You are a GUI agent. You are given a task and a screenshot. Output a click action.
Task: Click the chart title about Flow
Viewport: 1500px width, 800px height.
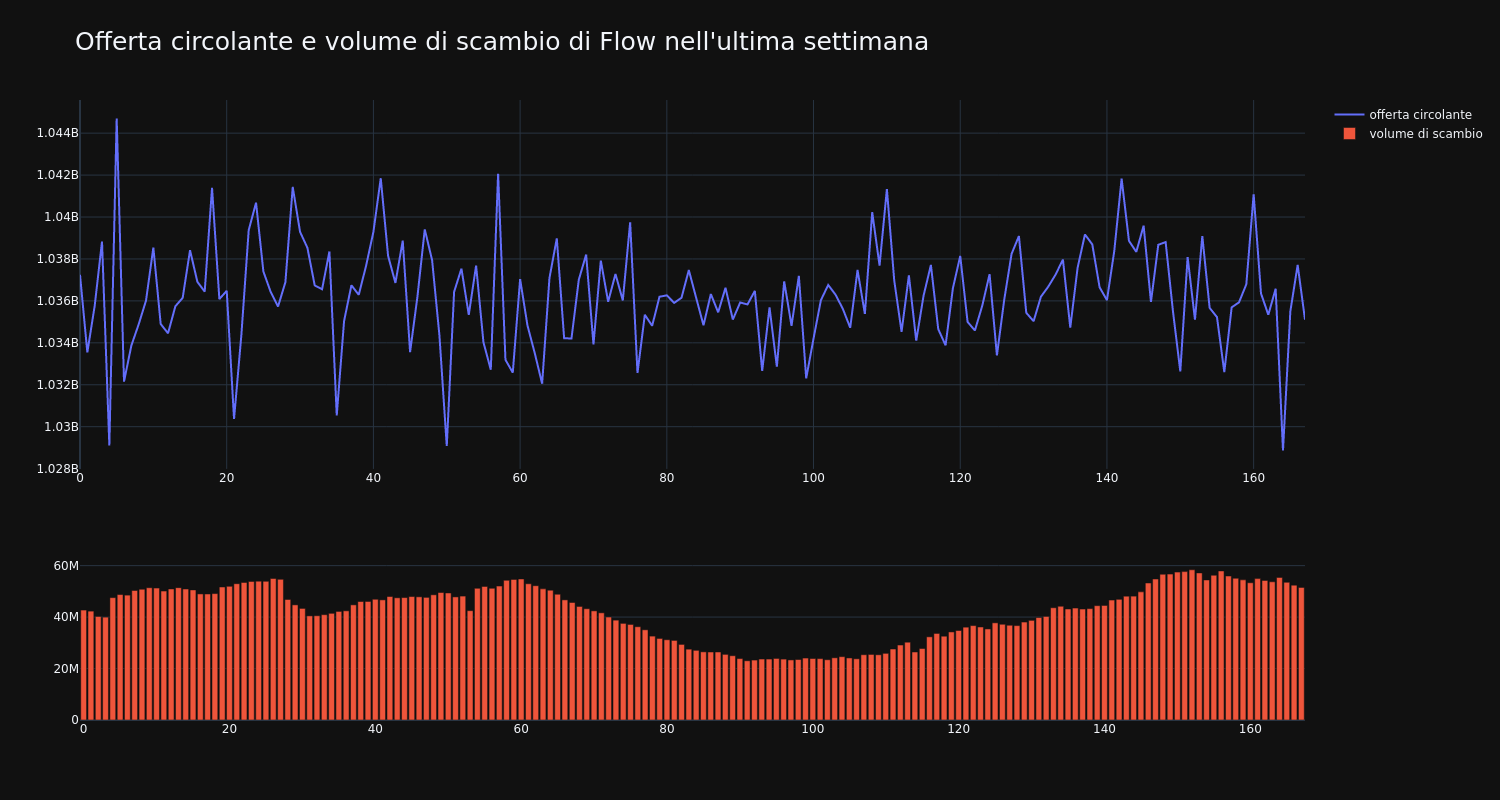point(502,42)
